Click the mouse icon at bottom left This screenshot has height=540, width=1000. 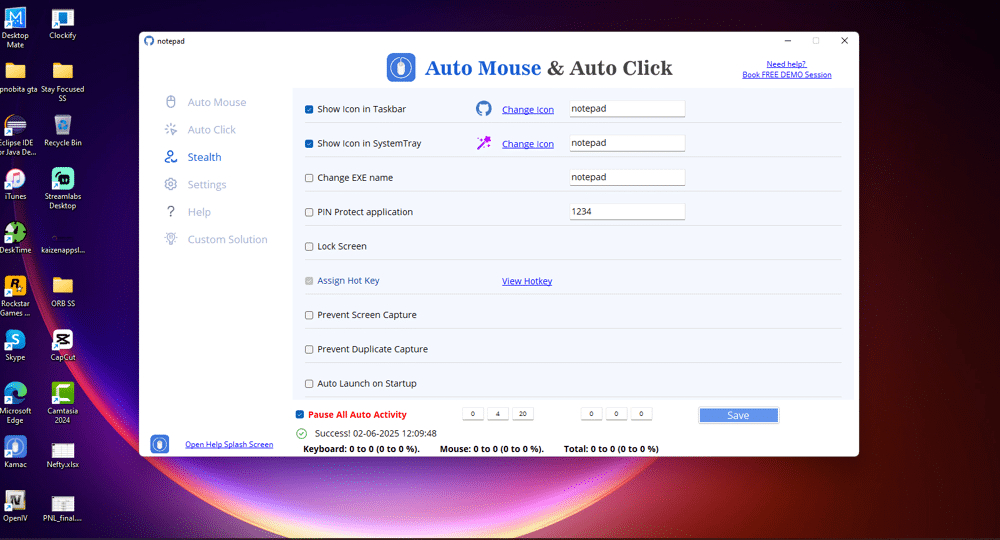[x=159, y=444]
